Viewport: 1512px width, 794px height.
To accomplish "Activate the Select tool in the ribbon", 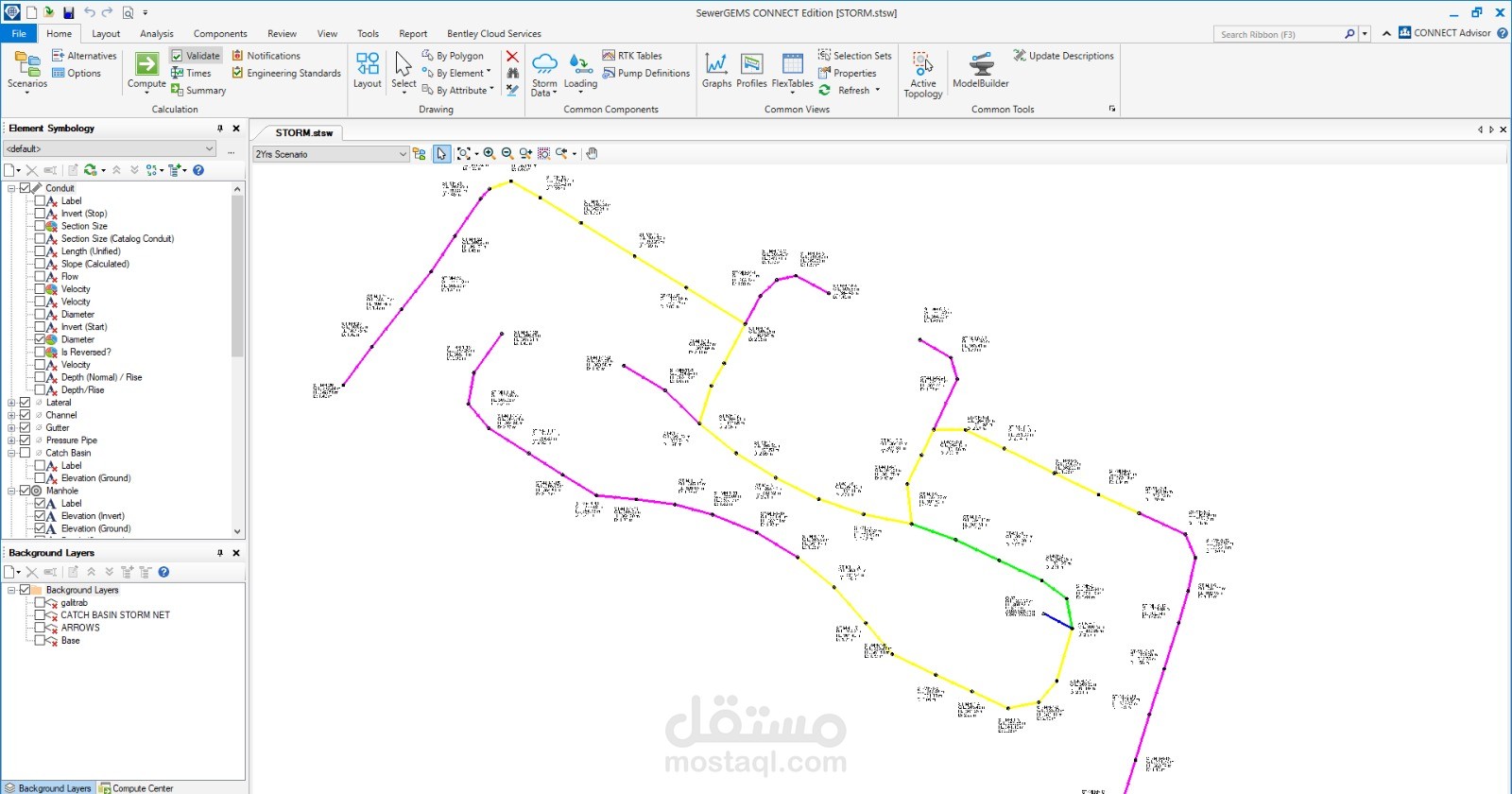I will [404, 71].
